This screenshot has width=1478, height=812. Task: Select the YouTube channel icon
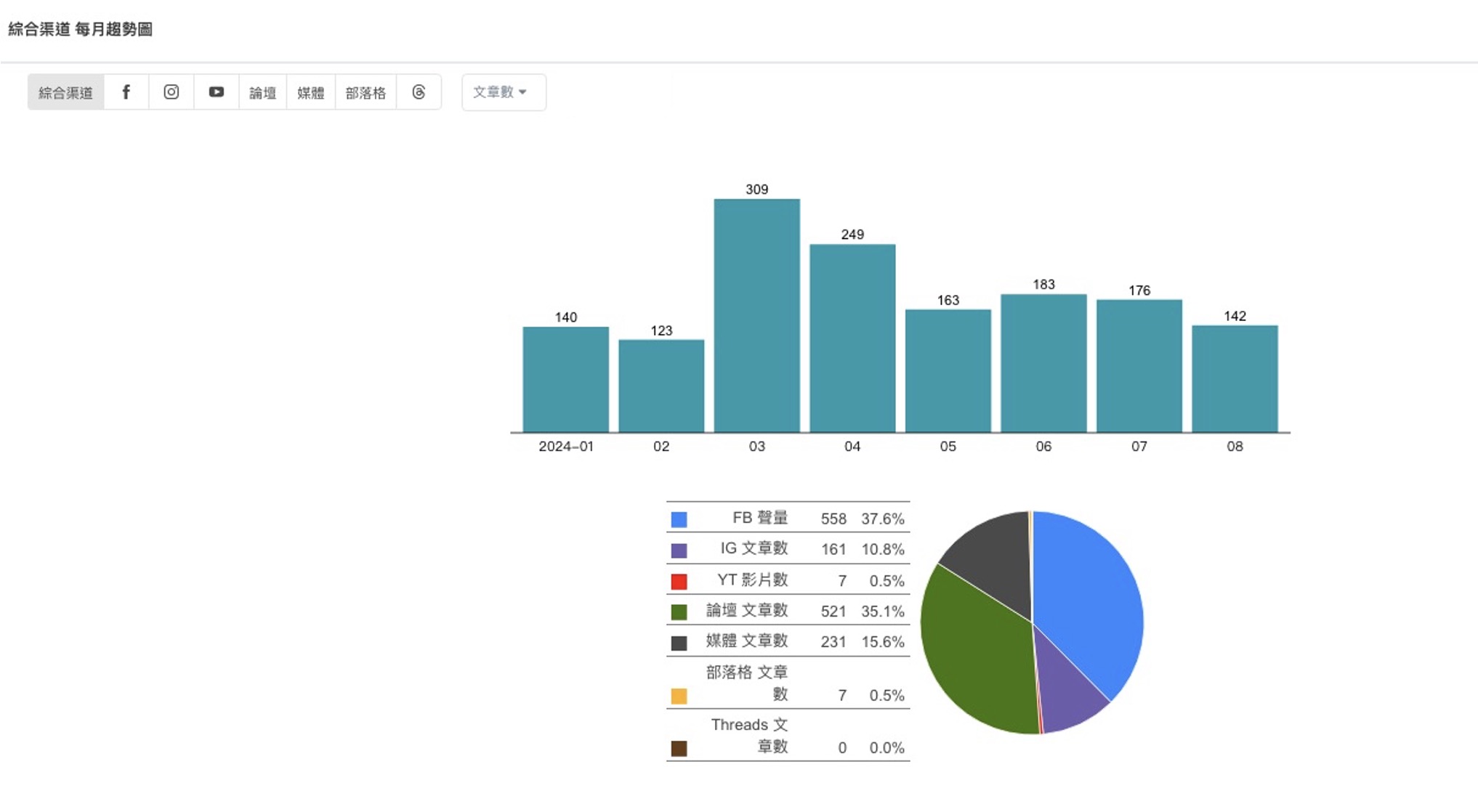(216, 92)
